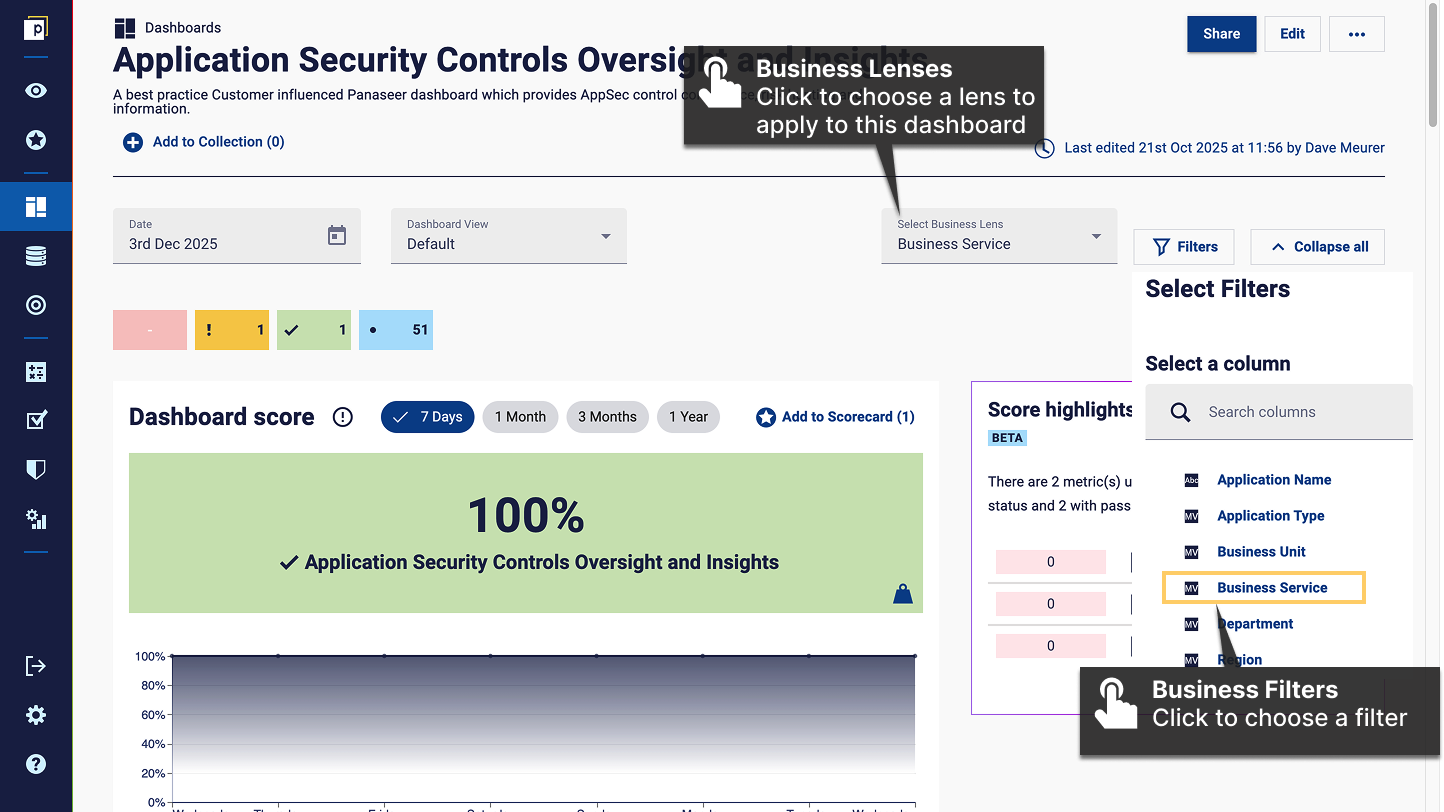Choose Application Type column filter
This screenshot has height=812, width=1444.
coord(1270,516)
